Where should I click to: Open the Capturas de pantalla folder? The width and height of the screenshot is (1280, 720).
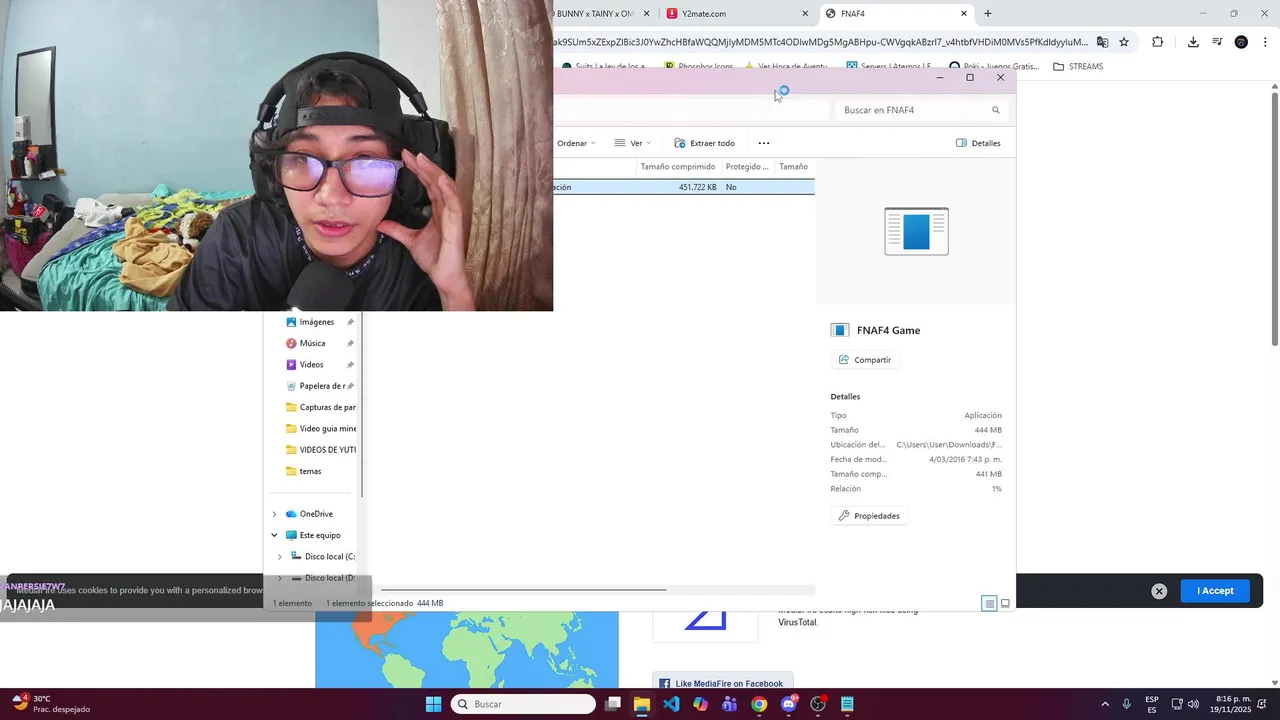(320, 407)
